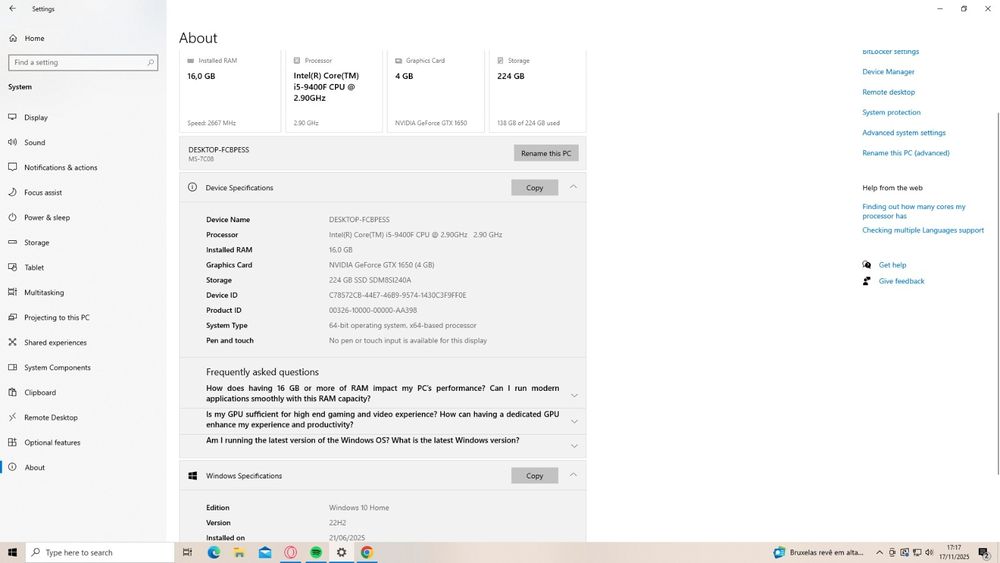The image size is (1000, 563).
Task: Click the Clipboard sidebar icon
Action: 12,392
